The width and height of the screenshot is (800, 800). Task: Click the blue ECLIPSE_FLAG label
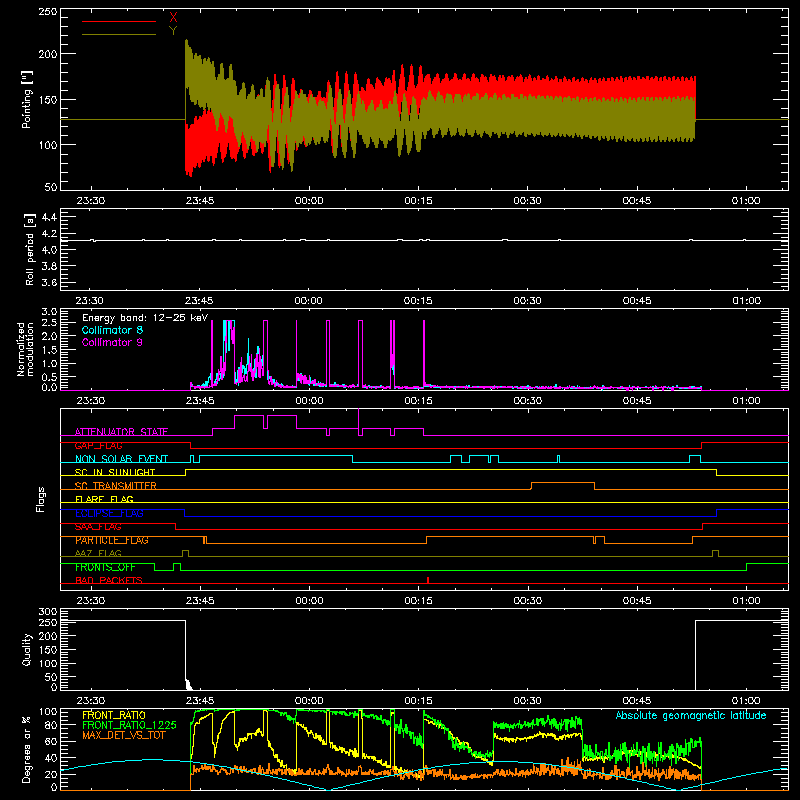pyautogui.click(x=109, y=513)
